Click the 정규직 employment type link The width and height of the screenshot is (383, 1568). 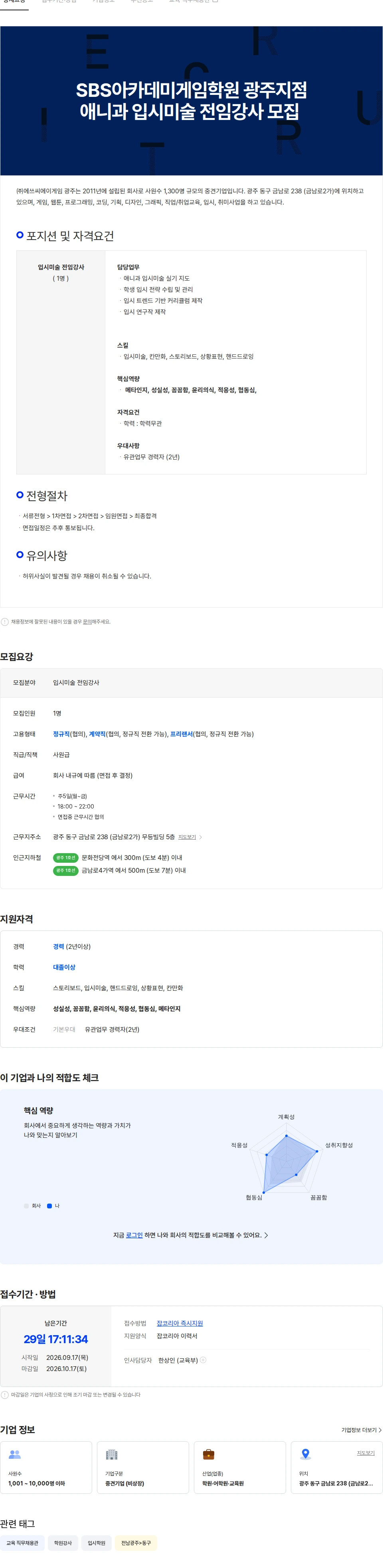tap(61, 734)
